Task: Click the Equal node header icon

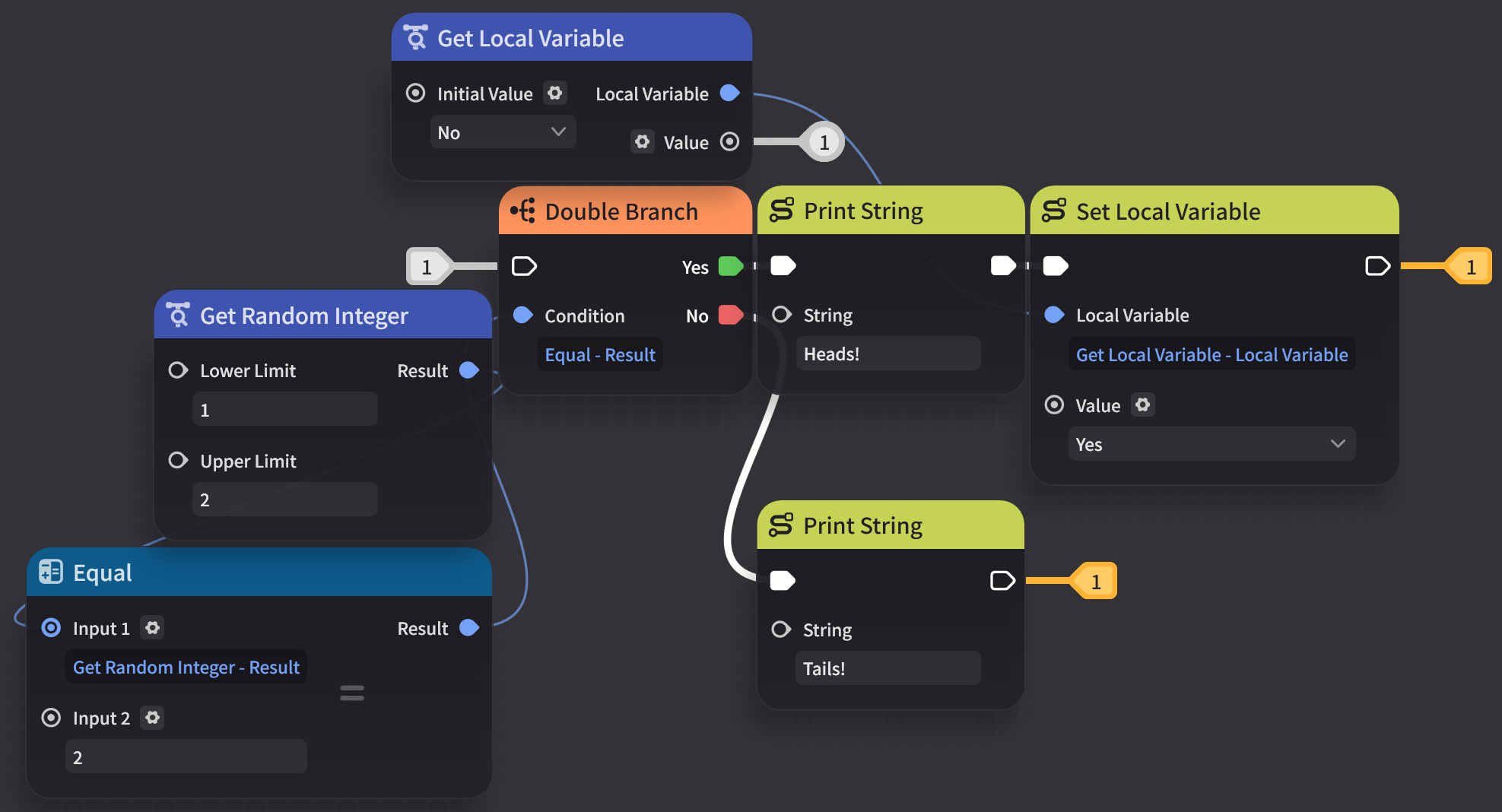Action: (51, 572)
